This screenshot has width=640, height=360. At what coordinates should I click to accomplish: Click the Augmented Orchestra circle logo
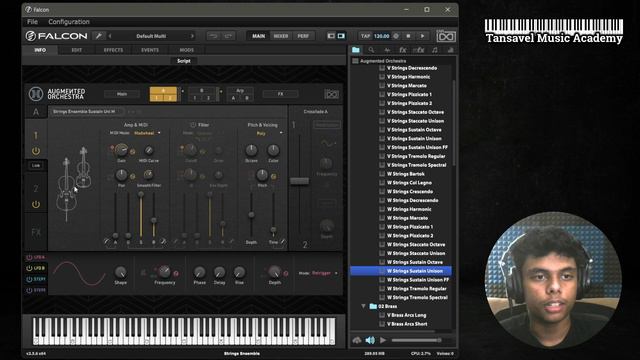coord(36,94)
